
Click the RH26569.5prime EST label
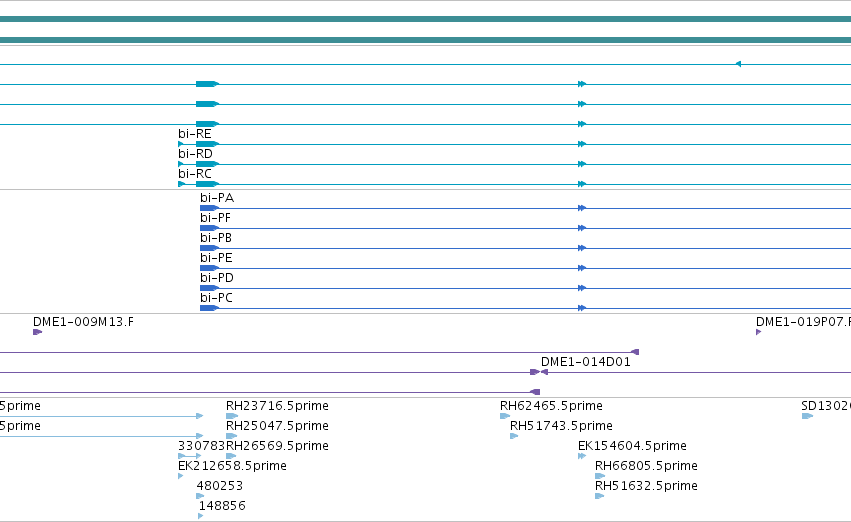[277, 446]
